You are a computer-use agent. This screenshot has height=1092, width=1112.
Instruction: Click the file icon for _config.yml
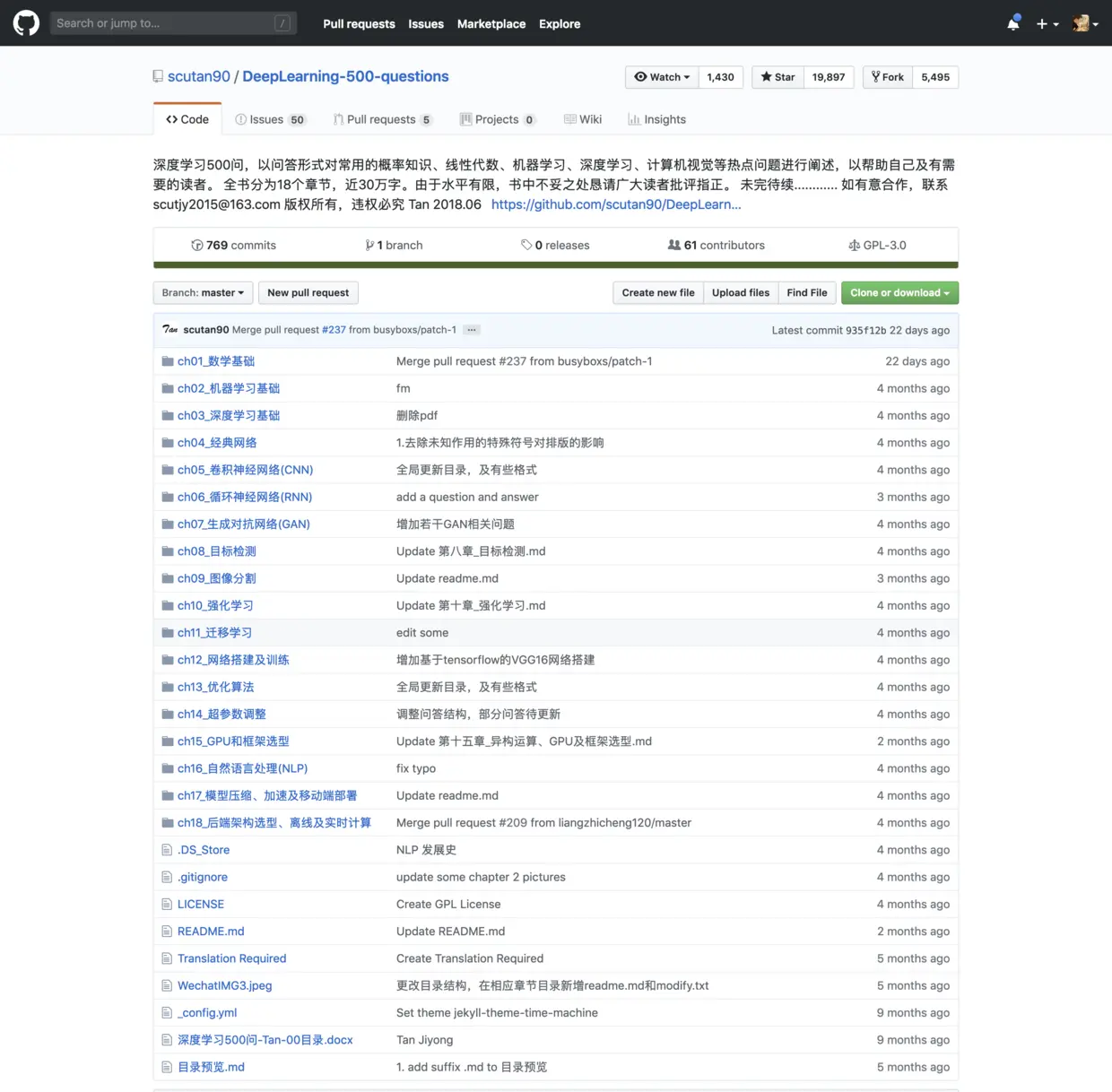click(167, 1013)
